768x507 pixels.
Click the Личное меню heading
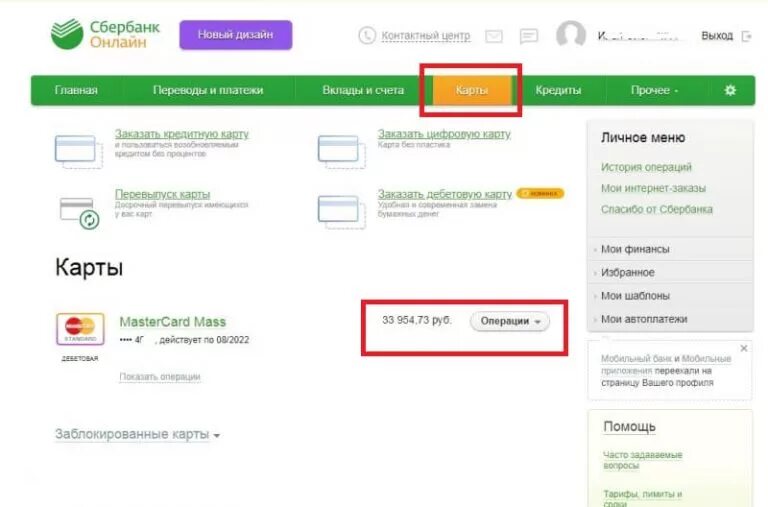click(x=643, y=138)
